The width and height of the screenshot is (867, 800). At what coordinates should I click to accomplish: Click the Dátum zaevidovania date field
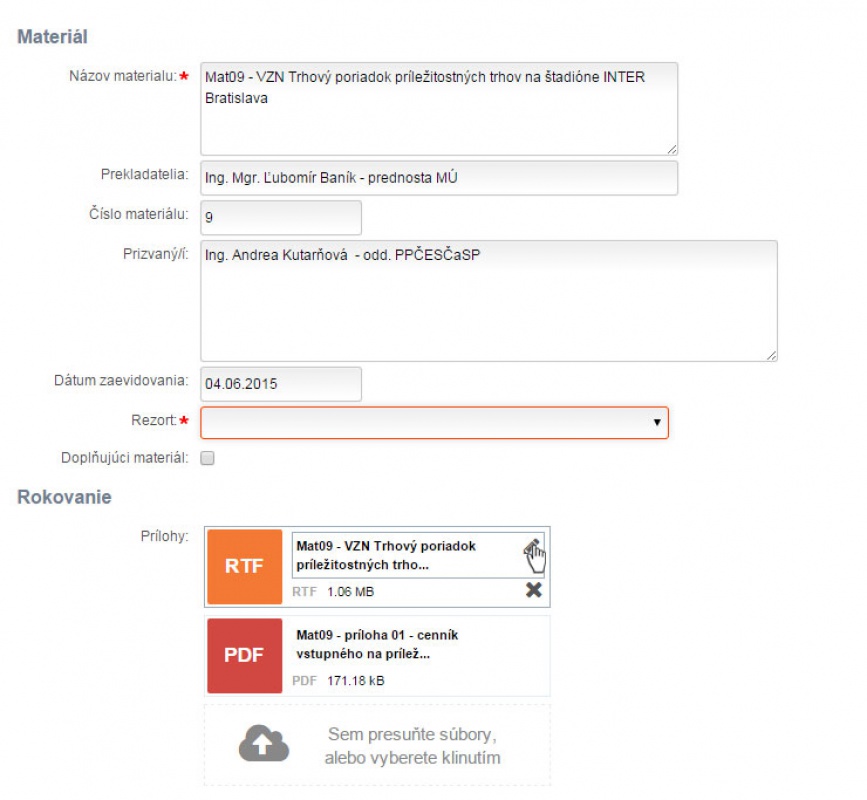[x=281, y=384]
